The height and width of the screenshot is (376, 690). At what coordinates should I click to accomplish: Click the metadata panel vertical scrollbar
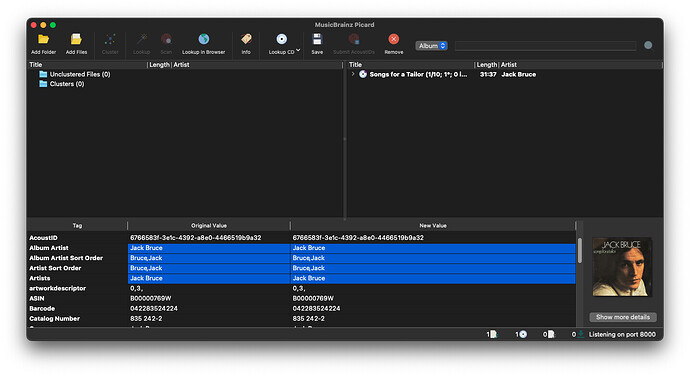pos(580,251)
